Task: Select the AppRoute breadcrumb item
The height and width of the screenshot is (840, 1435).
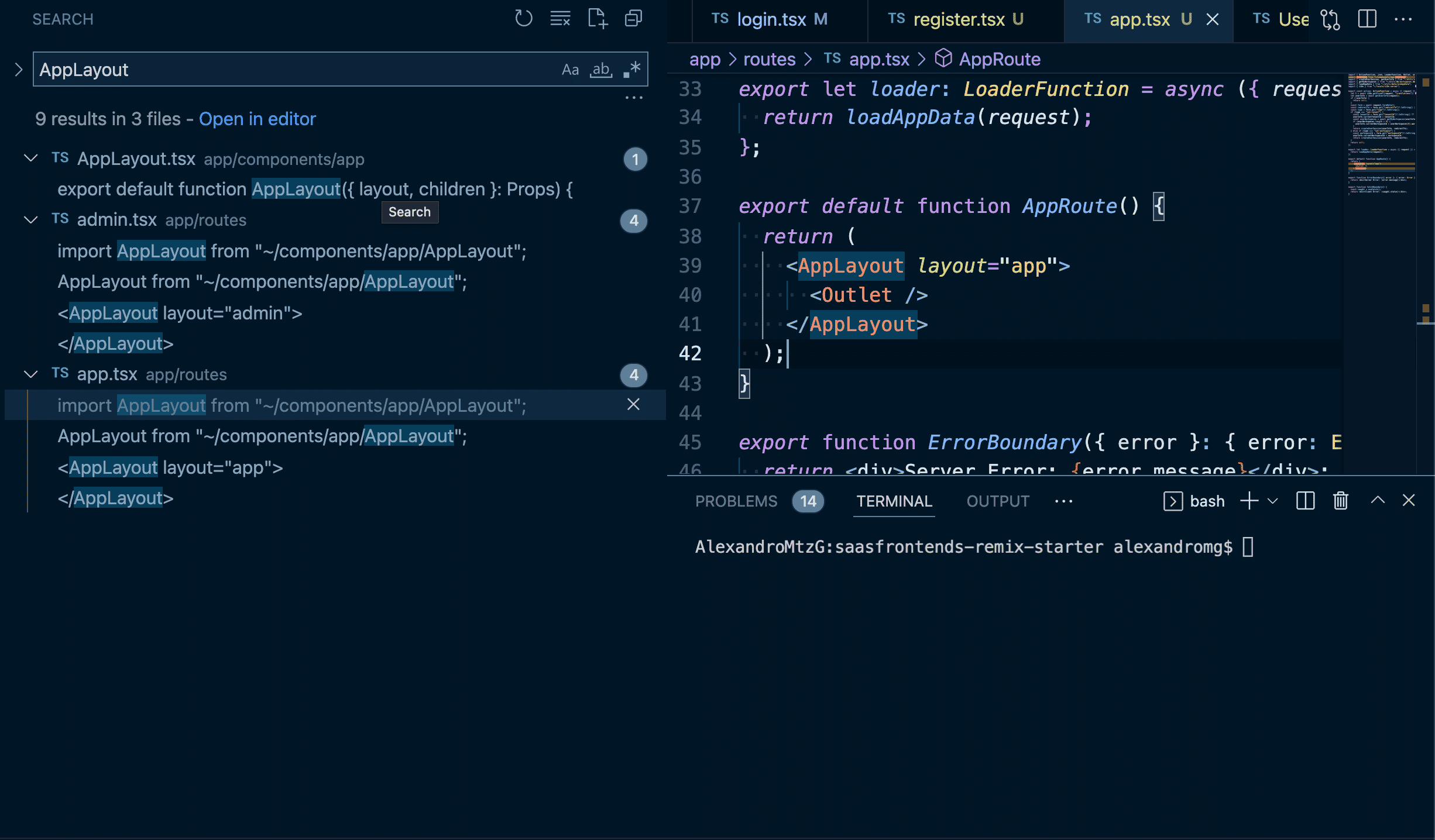Action: [999, 59]
